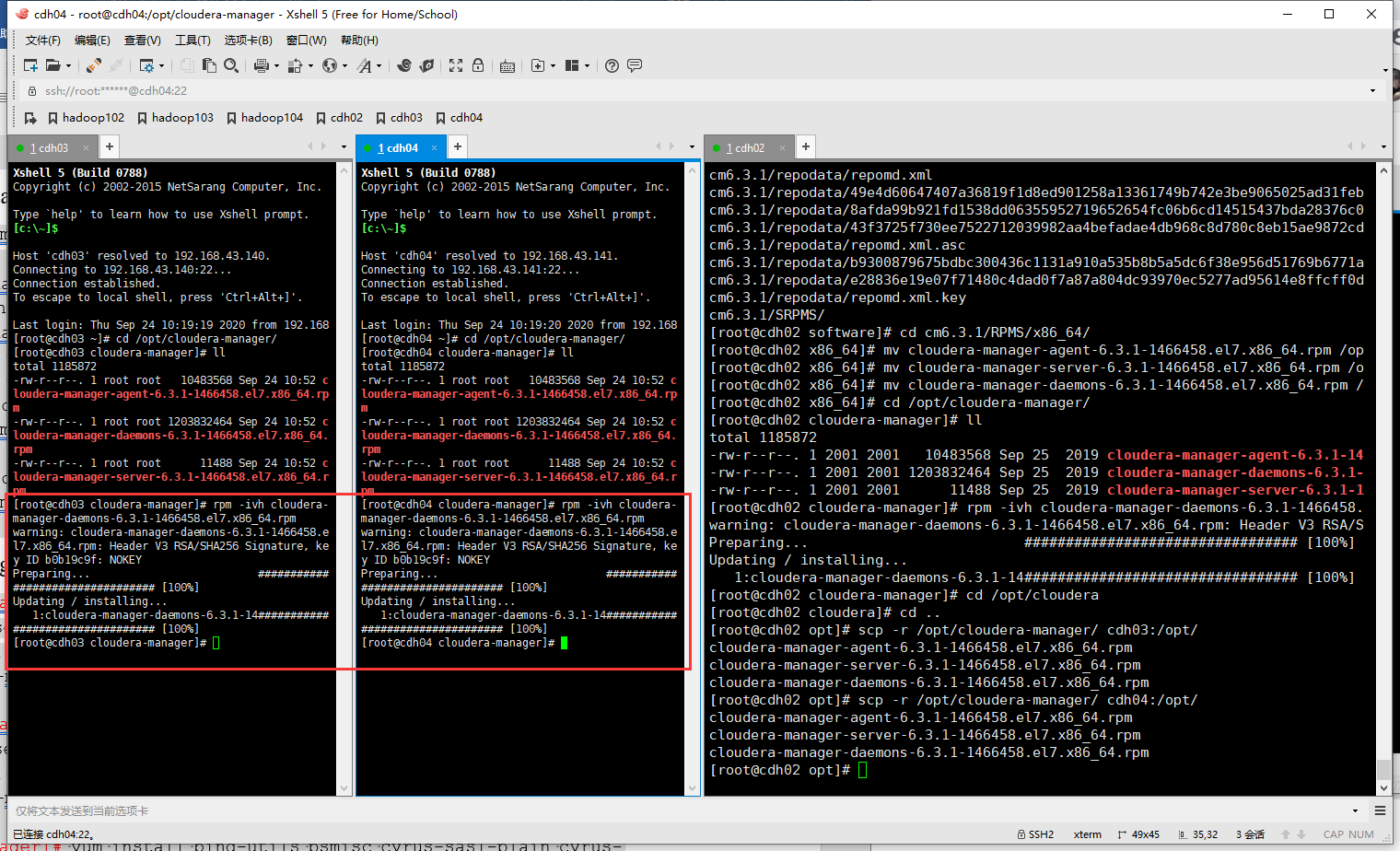The height and width of the screenshot is (851, 1400).
Task: Close the 1 cdh03 tab
Action: [x=87, y=147]
